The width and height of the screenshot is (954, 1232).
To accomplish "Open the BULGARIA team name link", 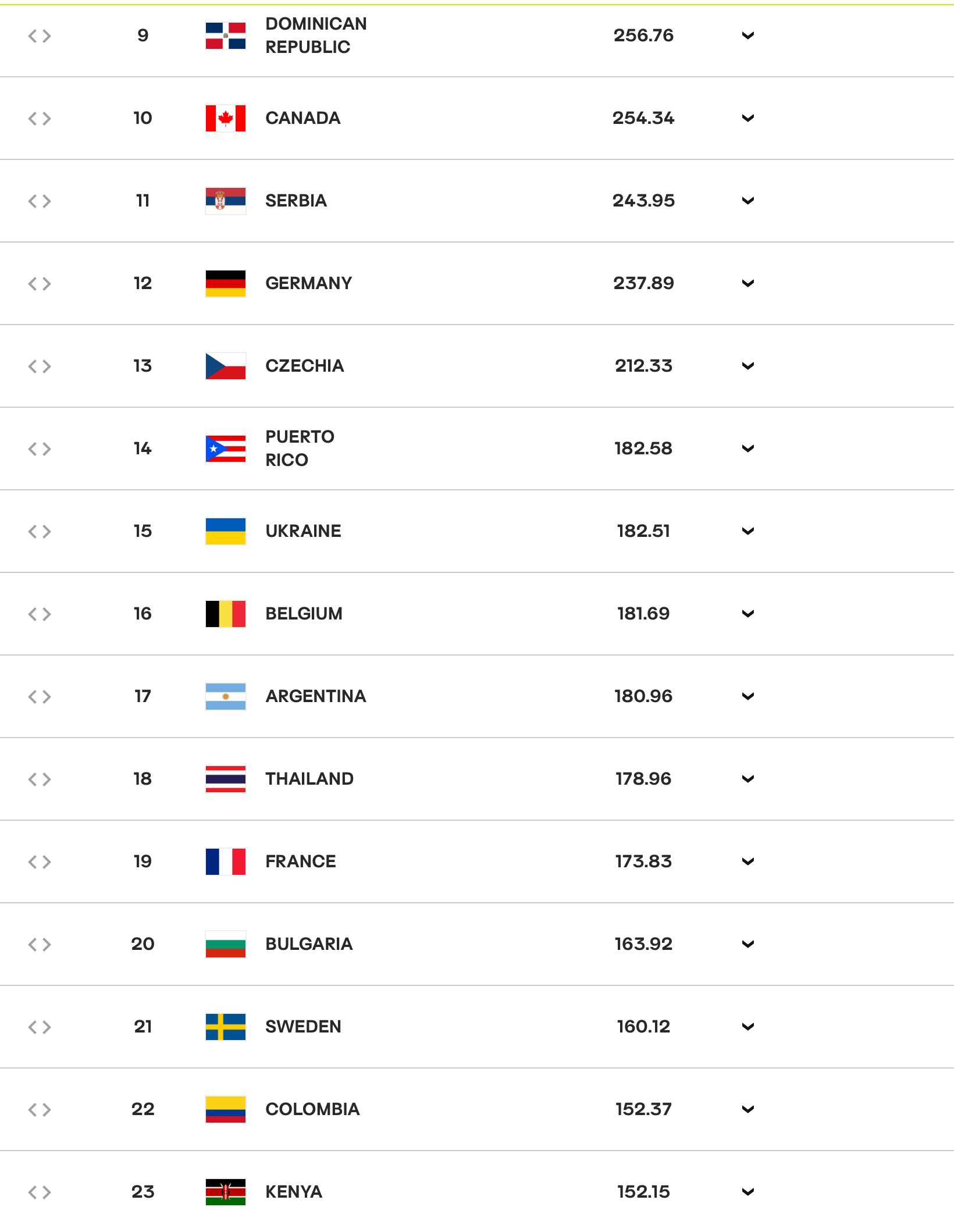I will [309, 944].
